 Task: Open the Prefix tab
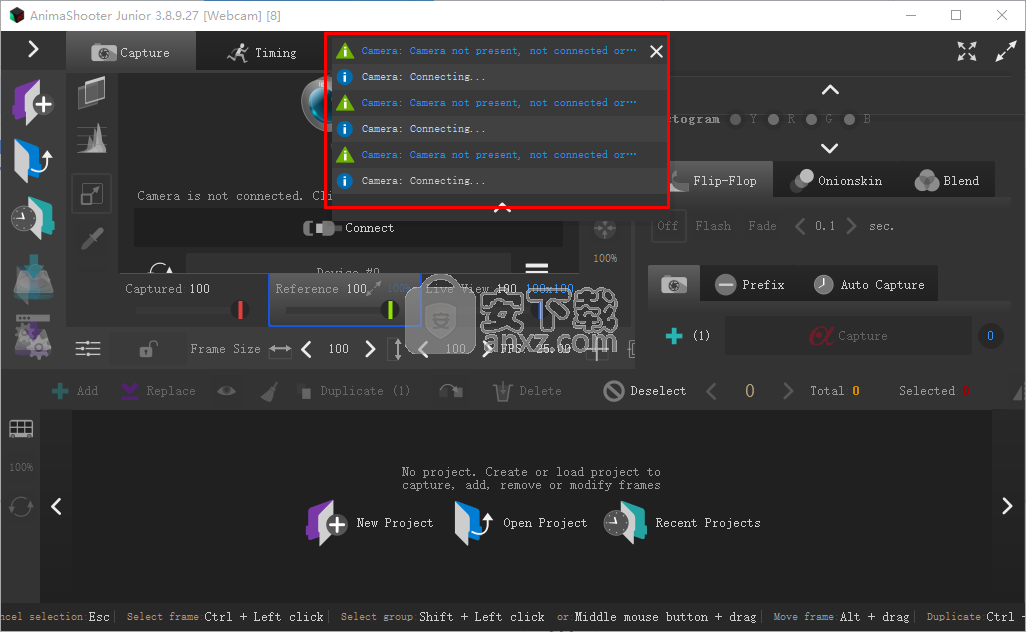[750, 285]
